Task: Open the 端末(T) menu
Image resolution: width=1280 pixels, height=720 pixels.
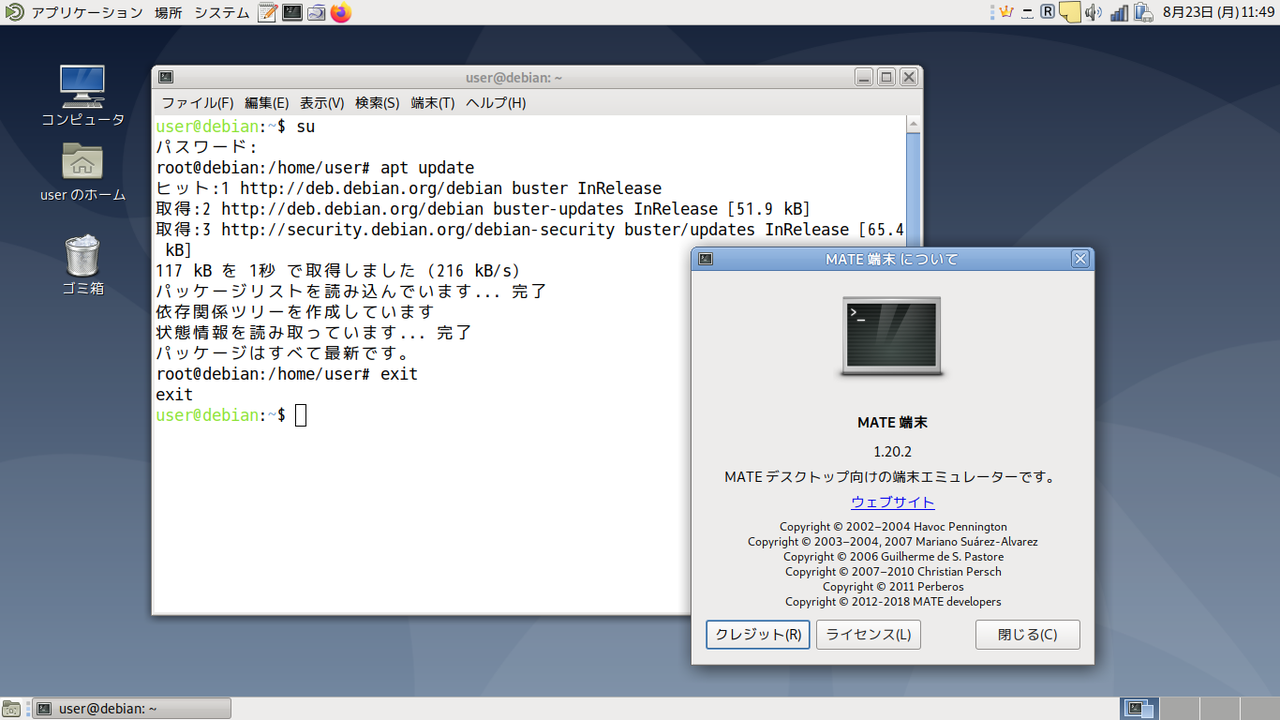Action: [433, 103]
